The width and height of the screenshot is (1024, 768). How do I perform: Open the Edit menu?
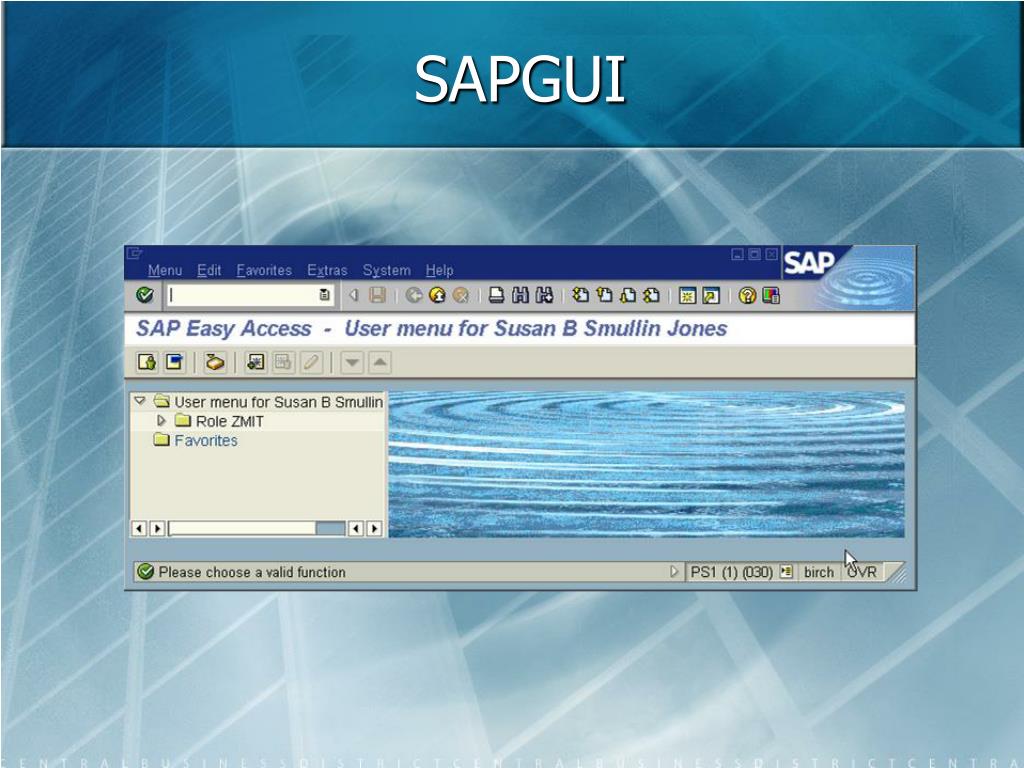click(x=209, y=270)
